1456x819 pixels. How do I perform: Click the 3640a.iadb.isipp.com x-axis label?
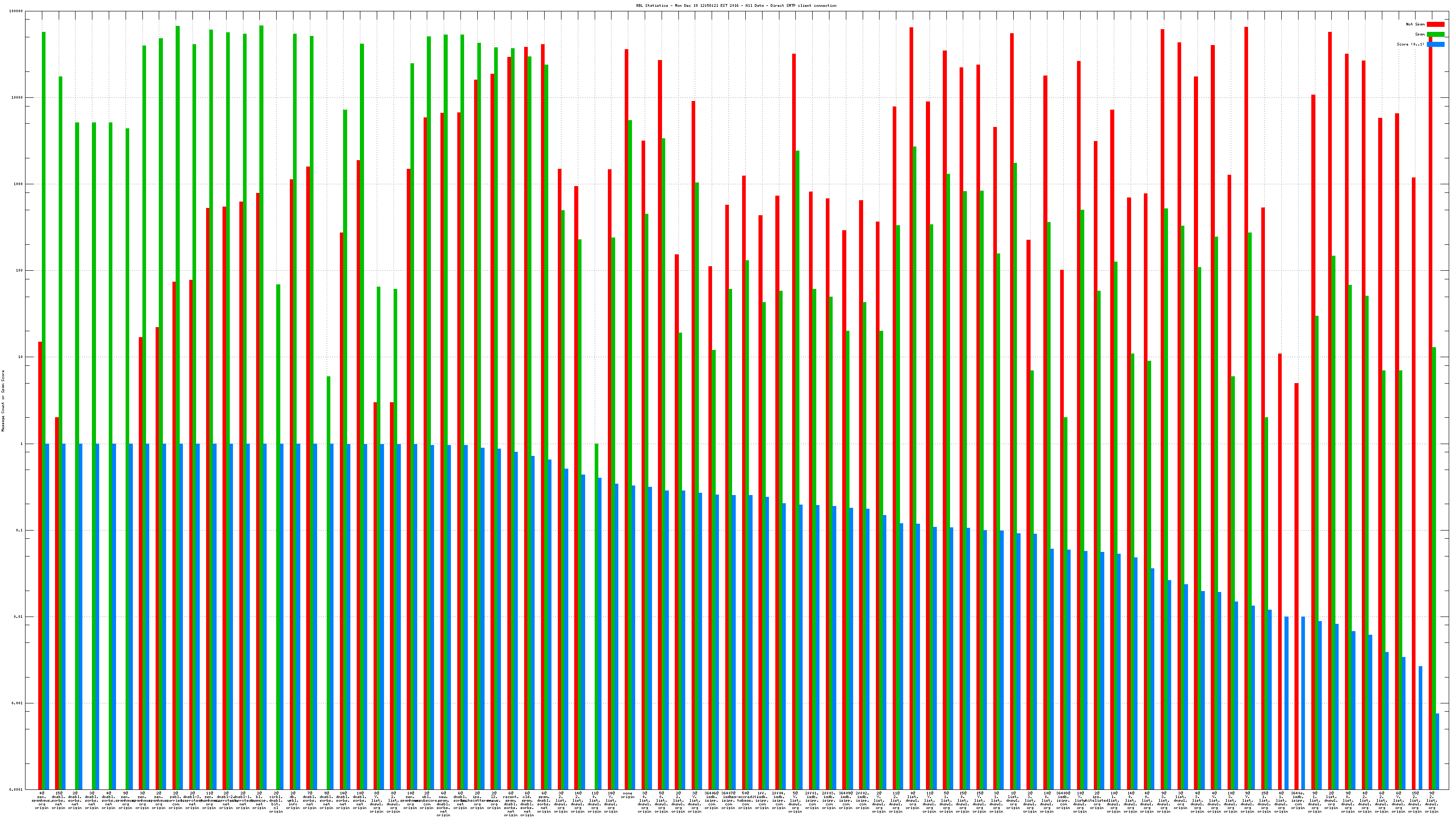point(1297,800)
